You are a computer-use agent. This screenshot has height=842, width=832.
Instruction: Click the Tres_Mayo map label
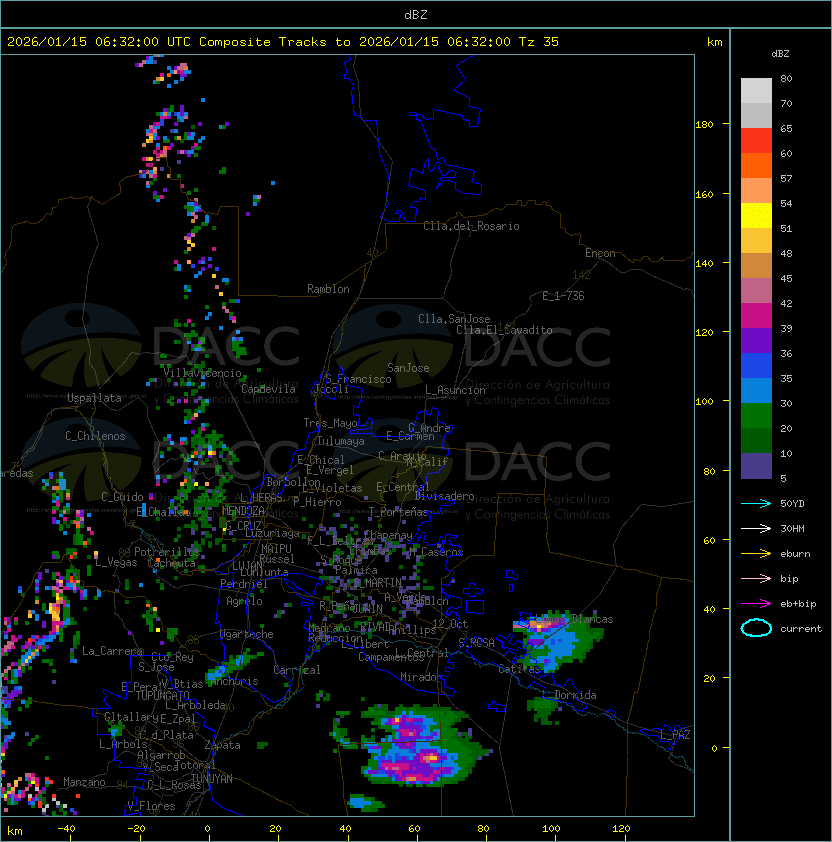(x=330, y=423)
